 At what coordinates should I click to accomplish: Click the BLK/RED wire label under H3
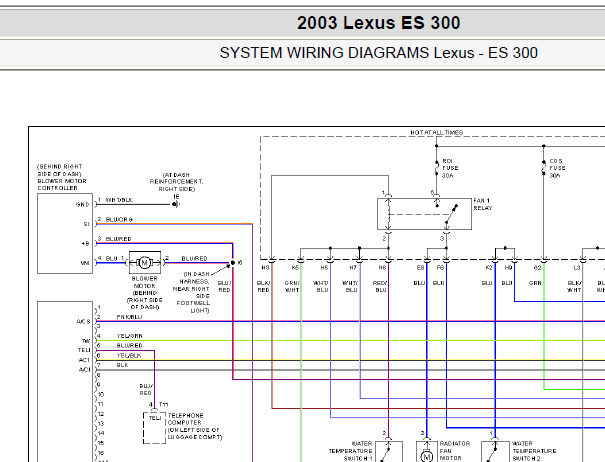(264, 286)
